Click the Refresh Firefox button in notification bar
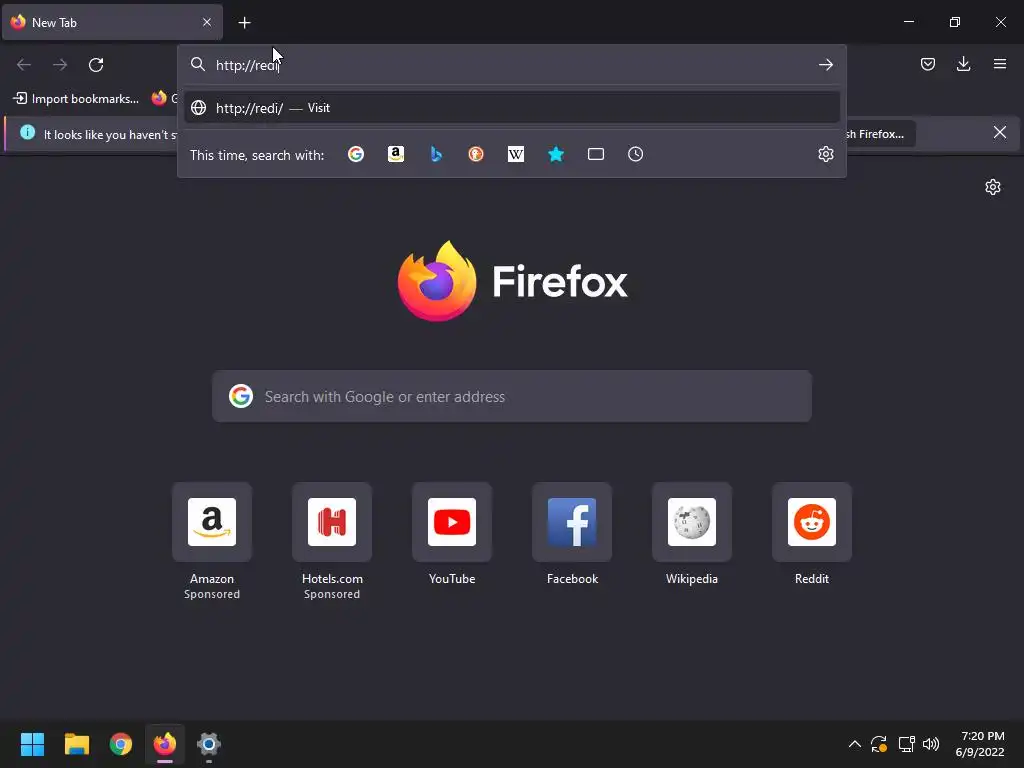Image resolution: width=1024 pixels, height=768 pixels. [880, 134]
